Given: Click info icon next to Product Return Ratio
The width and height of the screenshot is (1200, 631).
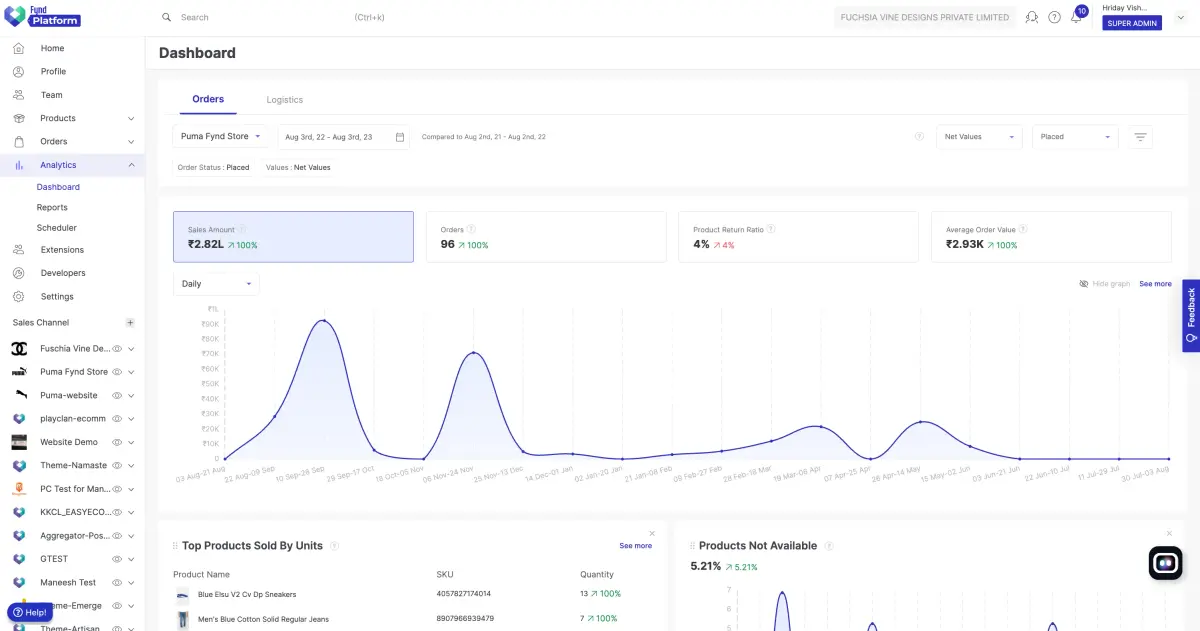Looking at the screenshot, I should (770, 229).
